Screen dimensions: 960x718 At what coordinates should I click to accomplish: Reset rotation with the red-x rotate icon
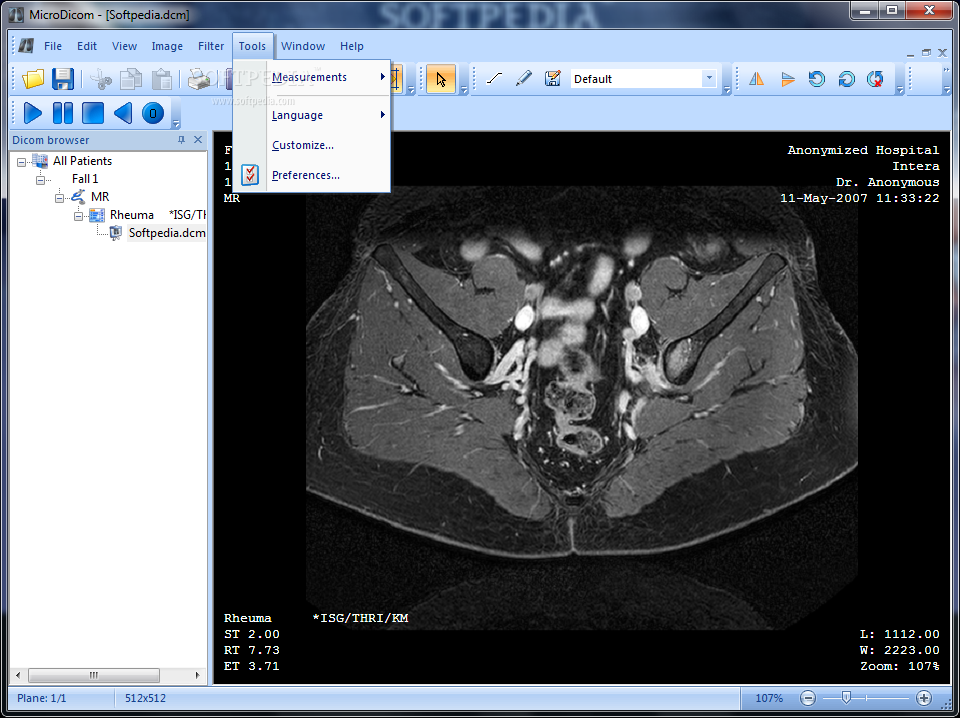pos(876,78)
